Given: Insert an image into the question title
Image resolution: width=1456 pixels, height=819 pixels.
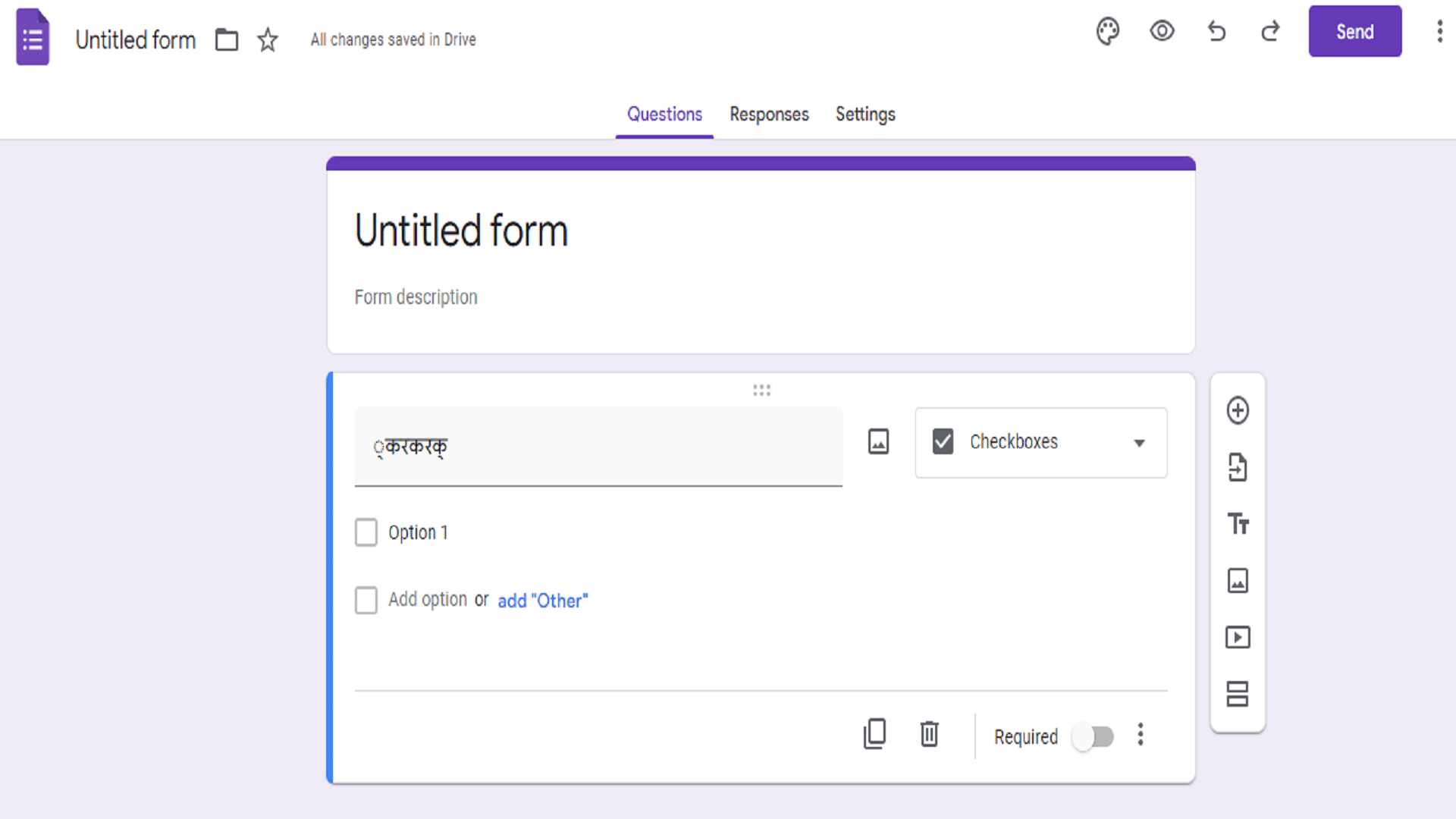Looking at the screenshot, I should [x=878, y=441].
